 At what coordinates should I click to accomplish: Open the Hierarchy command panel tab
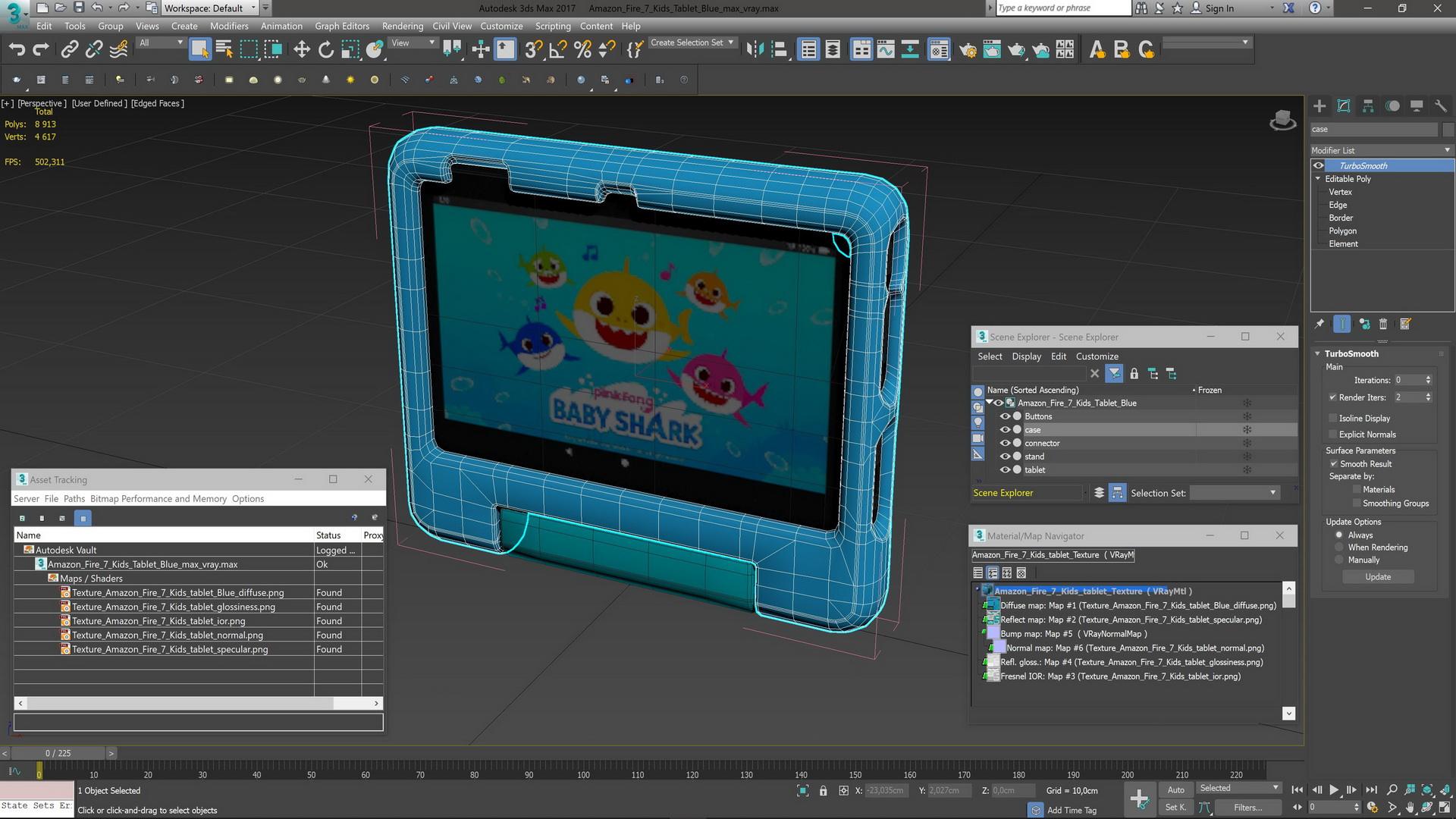click(x=1368, y=106)
